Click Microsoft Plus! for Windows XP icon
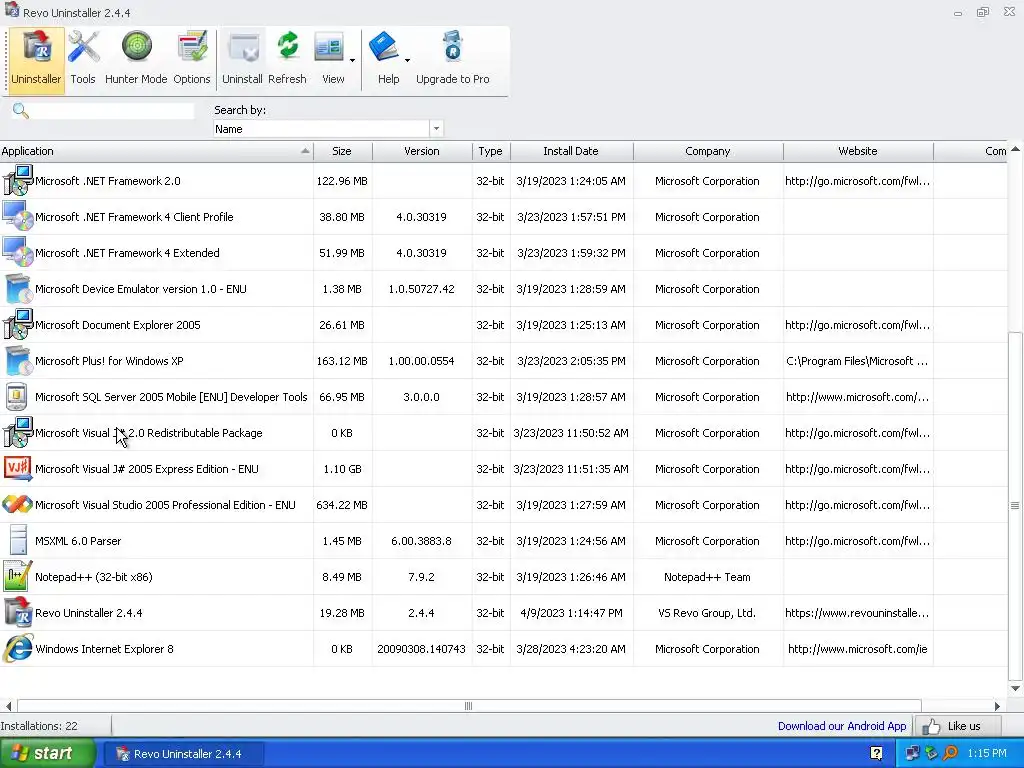This screenshot has height=768, width=1024. (x=18, y=360)
